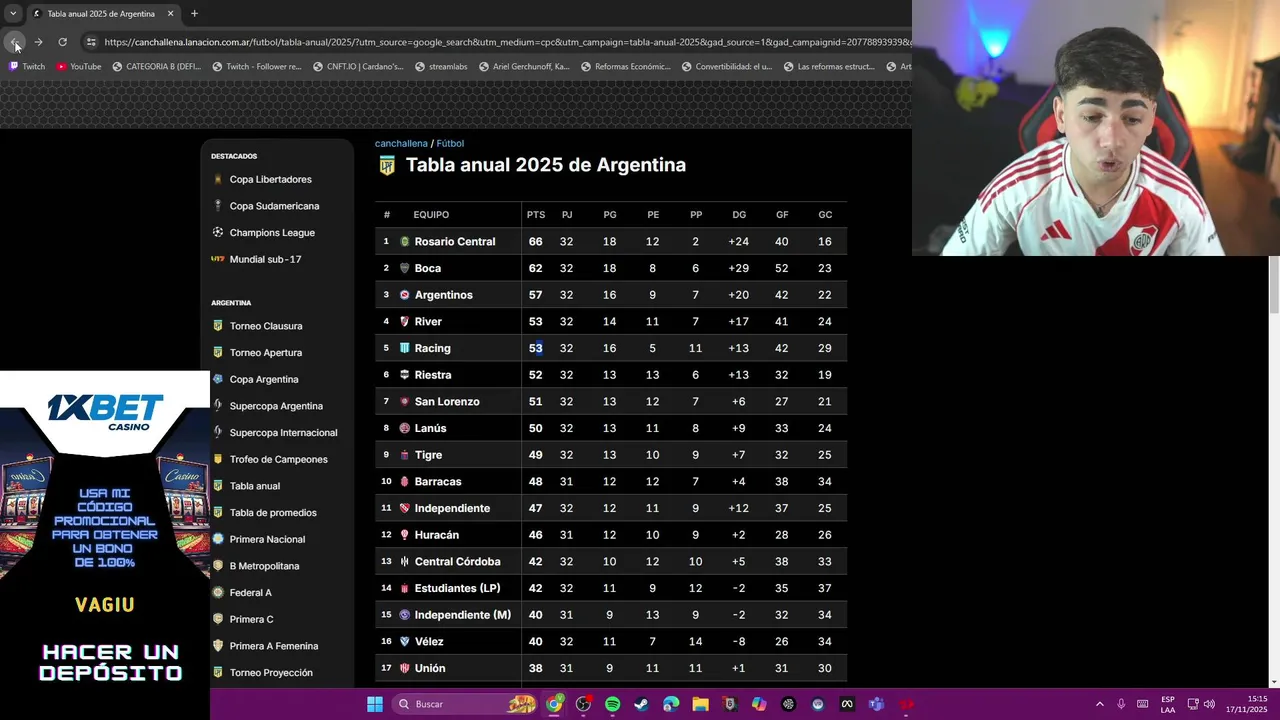Click River team name in table
1280x720 pixels.
[428, 321]
